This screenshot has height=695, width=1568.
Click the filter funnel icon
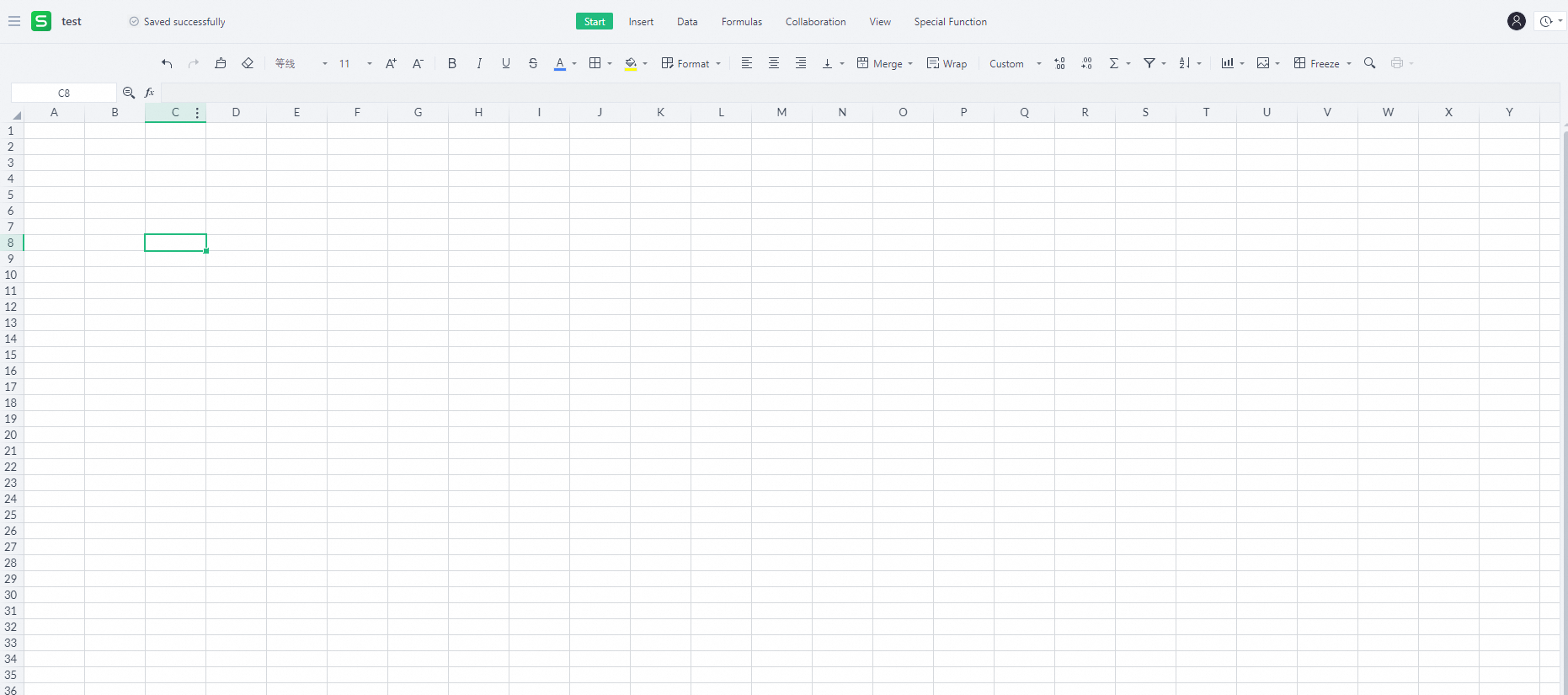1149,63
